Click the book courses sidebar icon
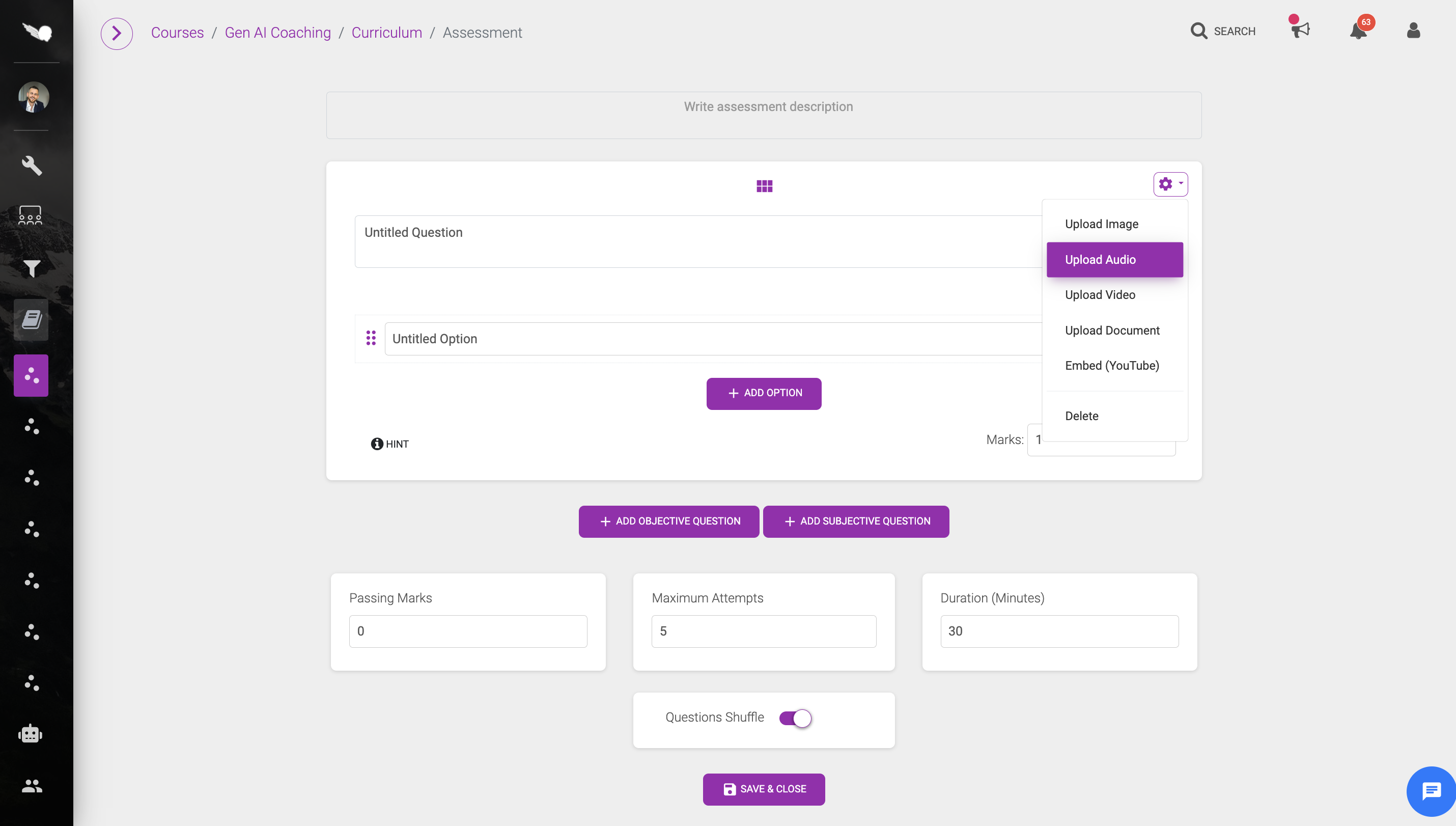The width and height of the screenshot is (1456, 826). tap(31, 319)
